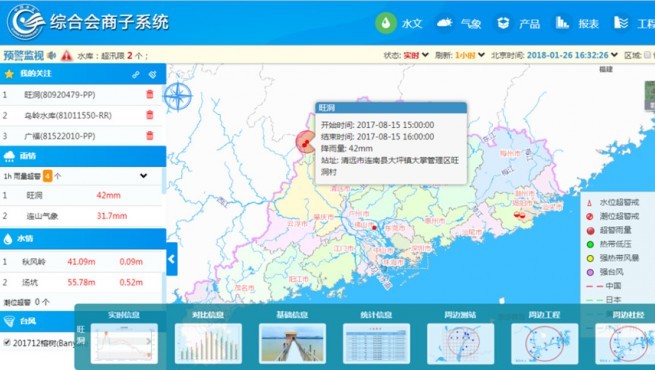Click the system logo at top left
The width and height of the screenshot is (655, 370).
pos(26,22)
